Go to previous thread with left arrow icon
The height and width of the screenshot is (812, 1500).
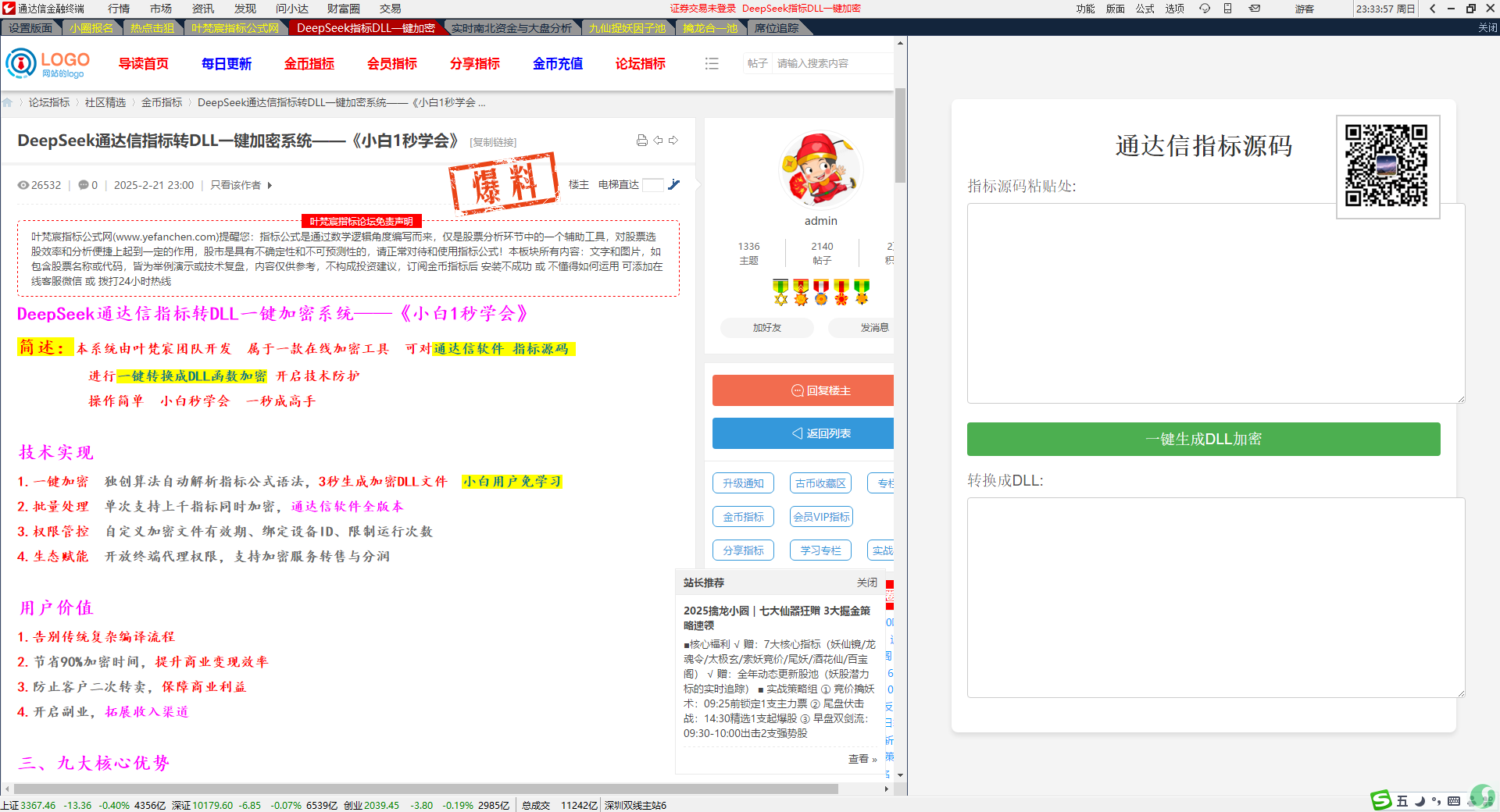(659, 141)
